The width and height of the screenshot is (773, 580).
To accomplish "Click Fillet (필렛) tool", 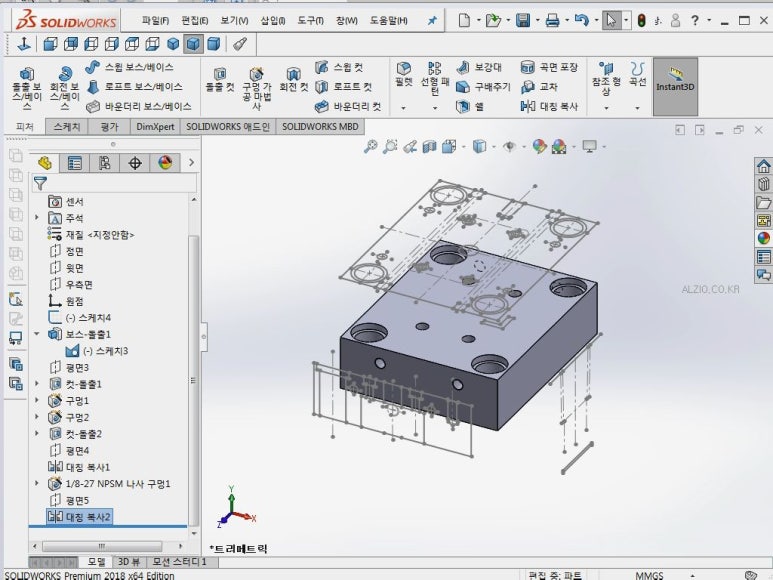I will pyautogui.click(x=404, y=75).
